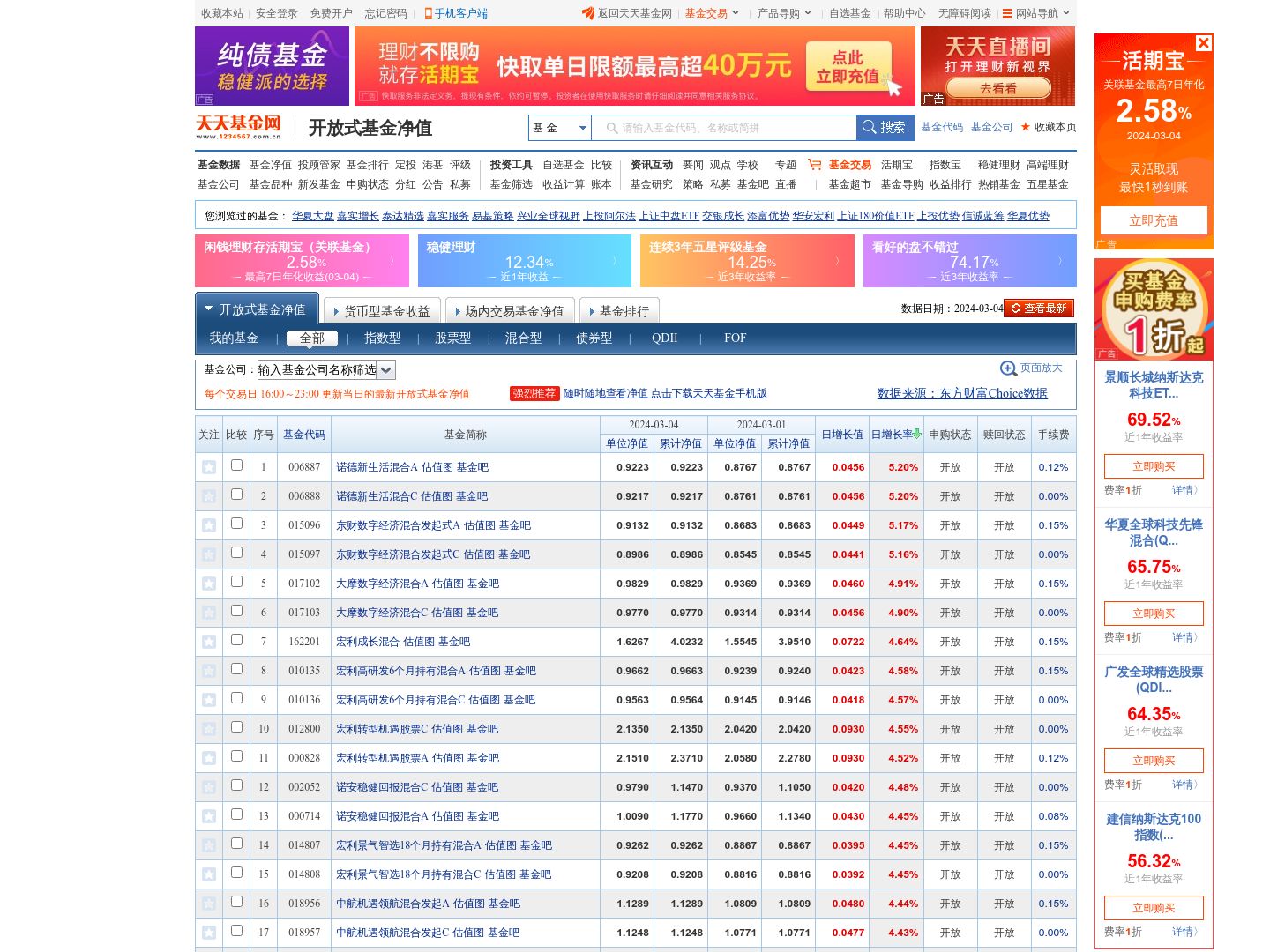The image size is (1270, 952).
Task: Click the 返回天天基金网 logo icon in top bar
Action: [x=587, y=13]
